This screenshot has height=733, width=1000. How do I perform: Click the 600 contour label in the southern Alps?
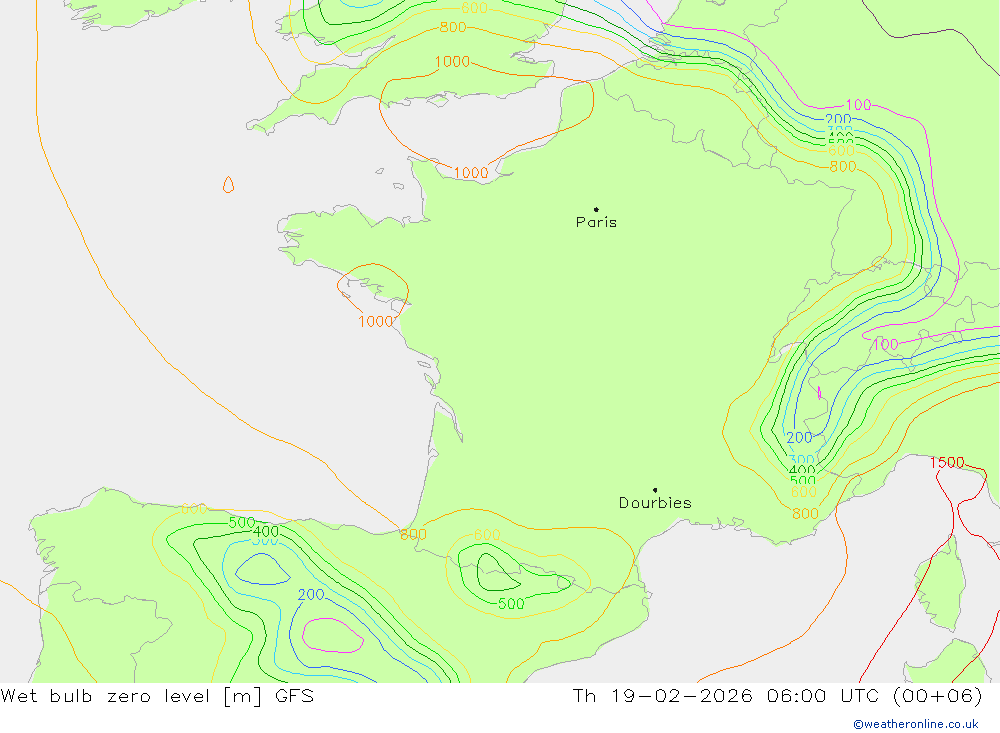coord(804,492)
